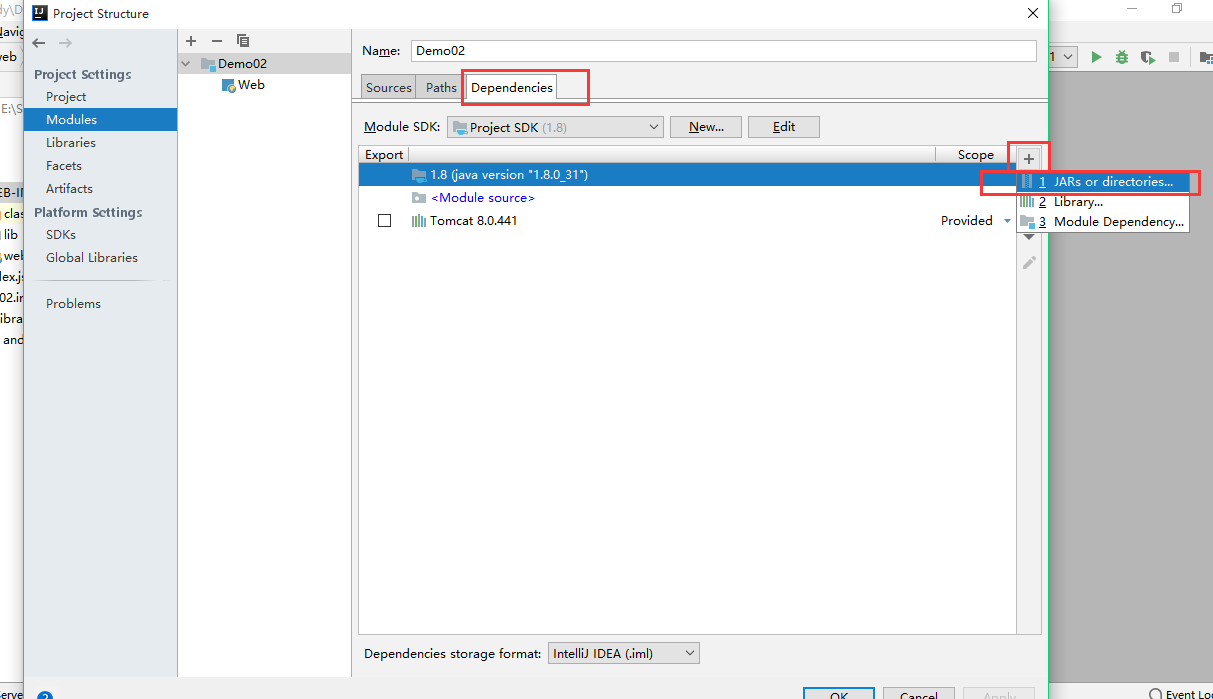Screen dimensions: 1213x699
Task: Open SDKs under Platform Settings
Action: (x=61, y=235)
